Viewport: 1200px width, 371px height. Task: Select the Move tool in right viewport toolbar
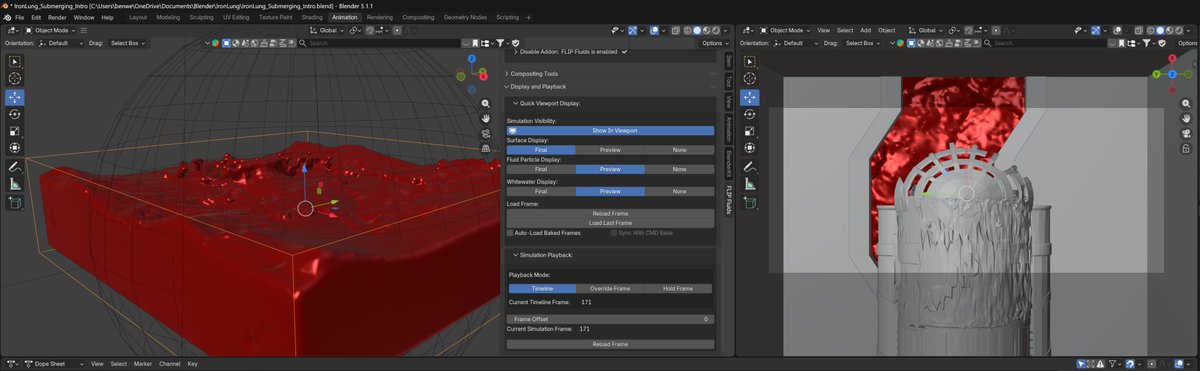coord(750,97)
